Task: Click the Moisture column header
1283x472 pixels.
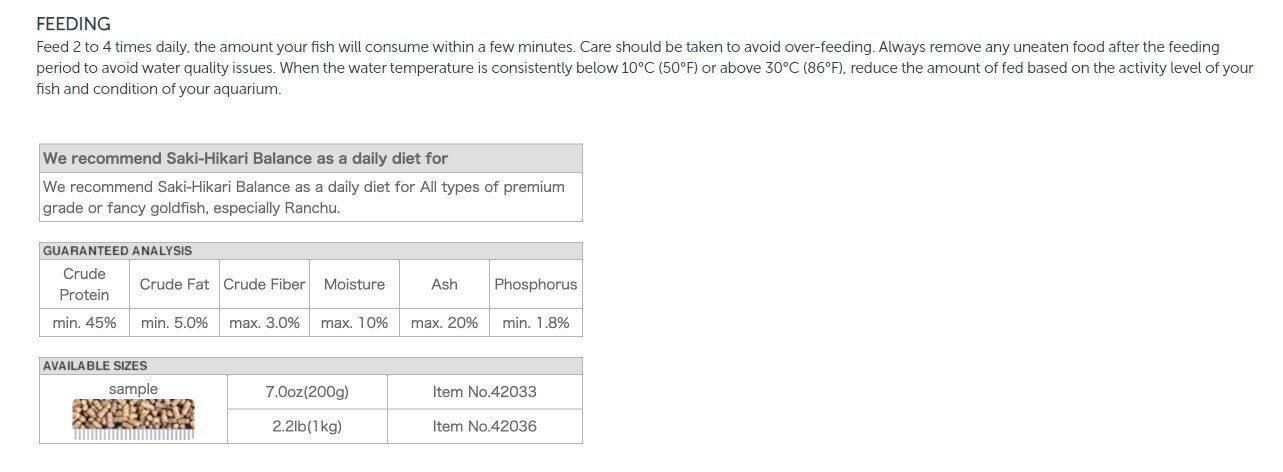Action: point(354,284)
